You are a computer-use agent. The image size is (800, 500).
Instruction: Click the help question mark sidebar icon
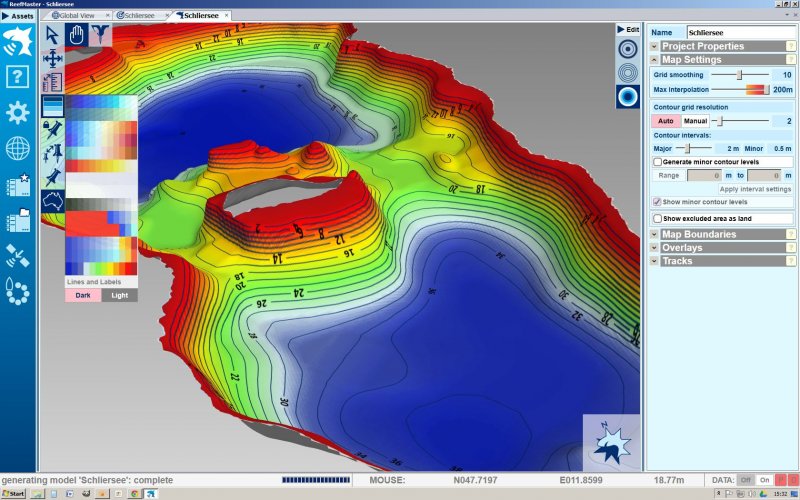point(17,77)
